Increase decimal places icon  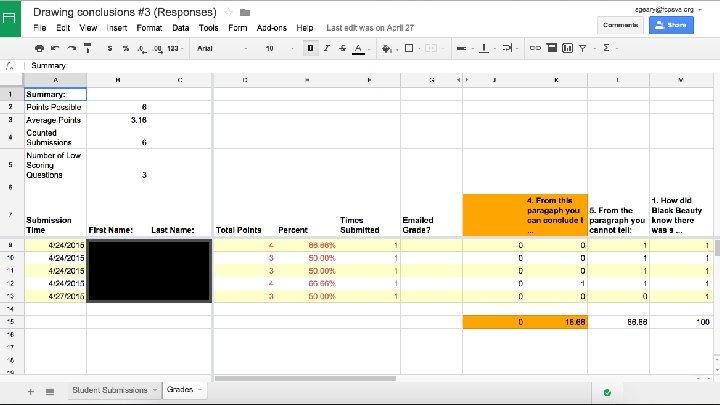tap(158, 49)
